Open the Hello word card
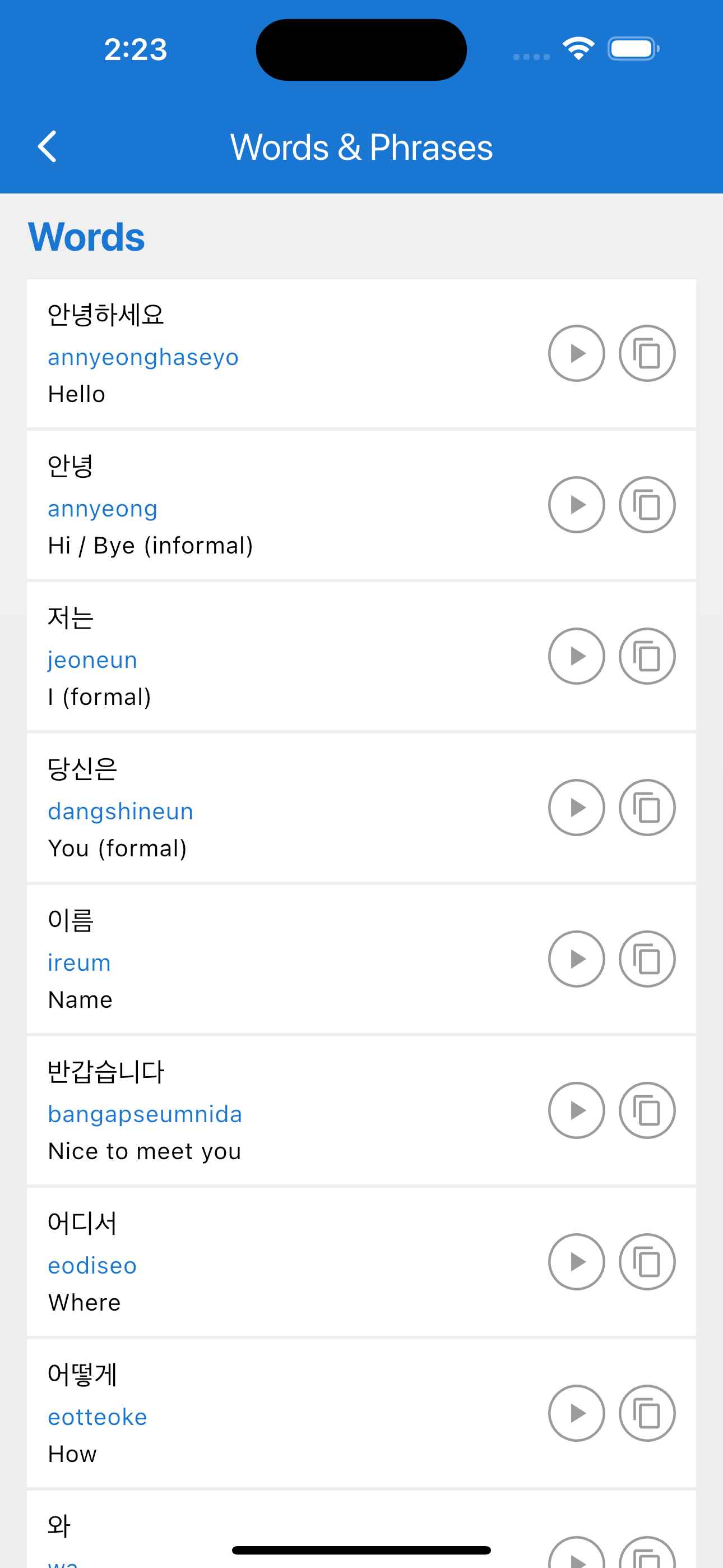This screenshot has width=723, height=1568. click(x=361, y=354)
